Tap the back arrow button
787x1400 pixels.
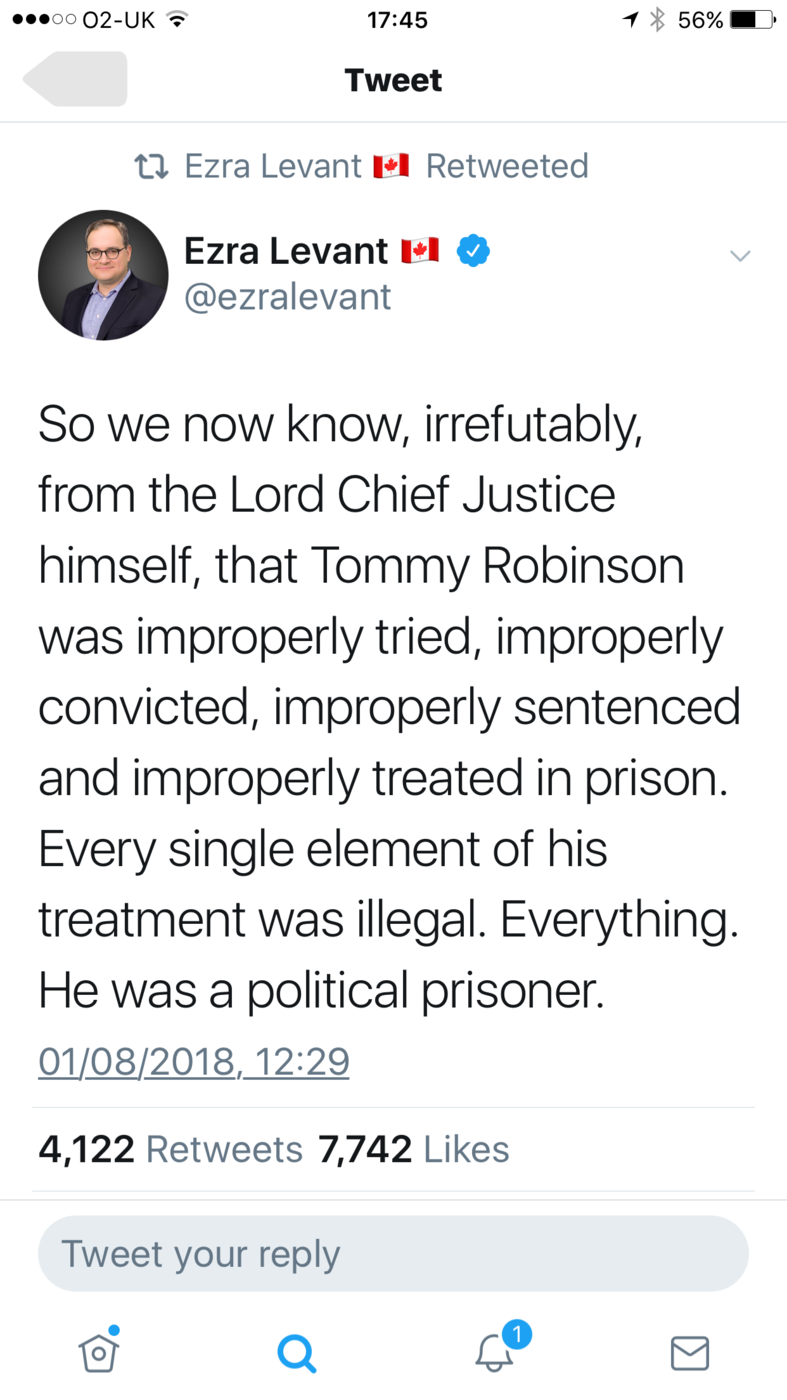(75, 79)
